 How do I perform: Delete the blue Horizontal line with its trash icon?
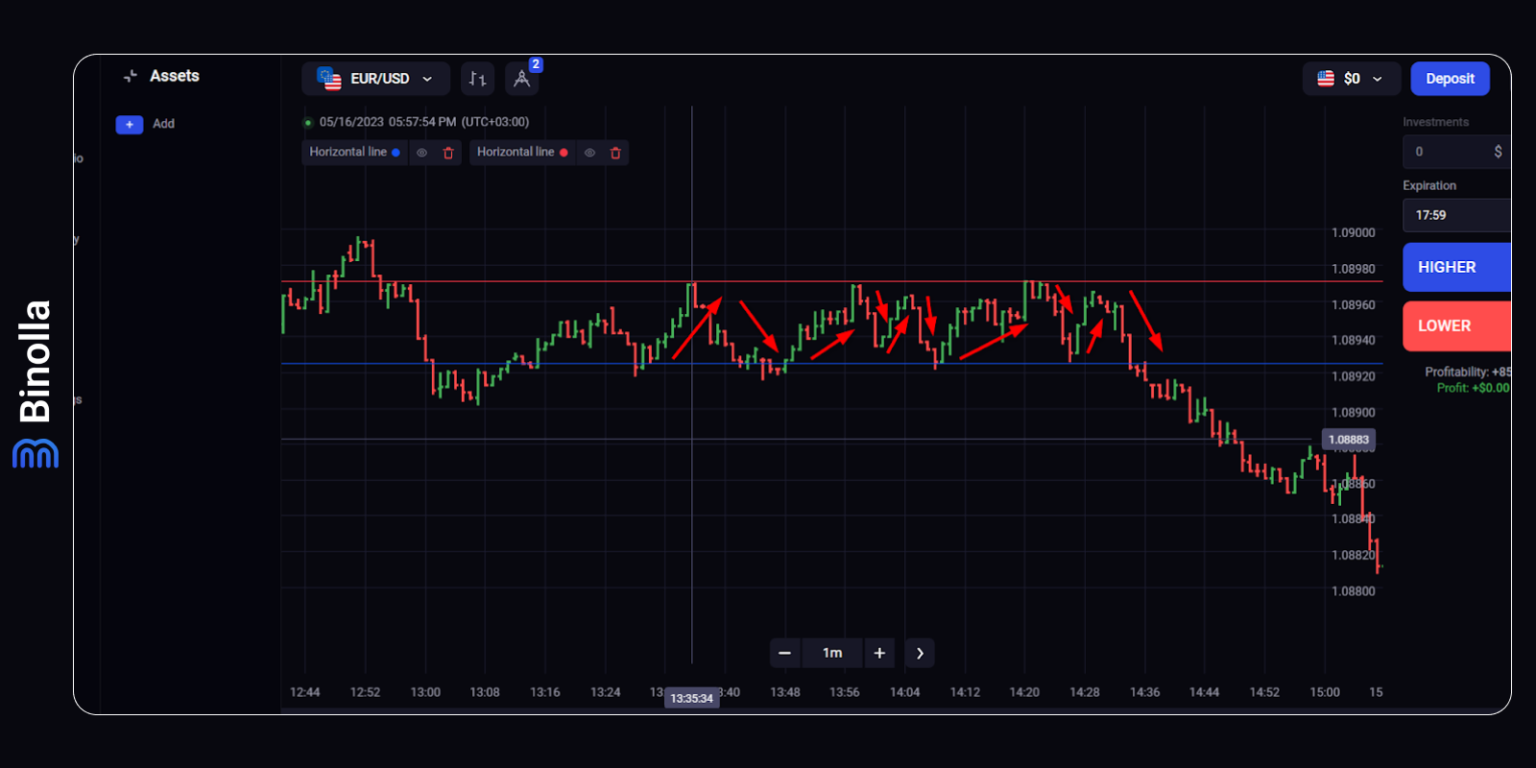448,152
